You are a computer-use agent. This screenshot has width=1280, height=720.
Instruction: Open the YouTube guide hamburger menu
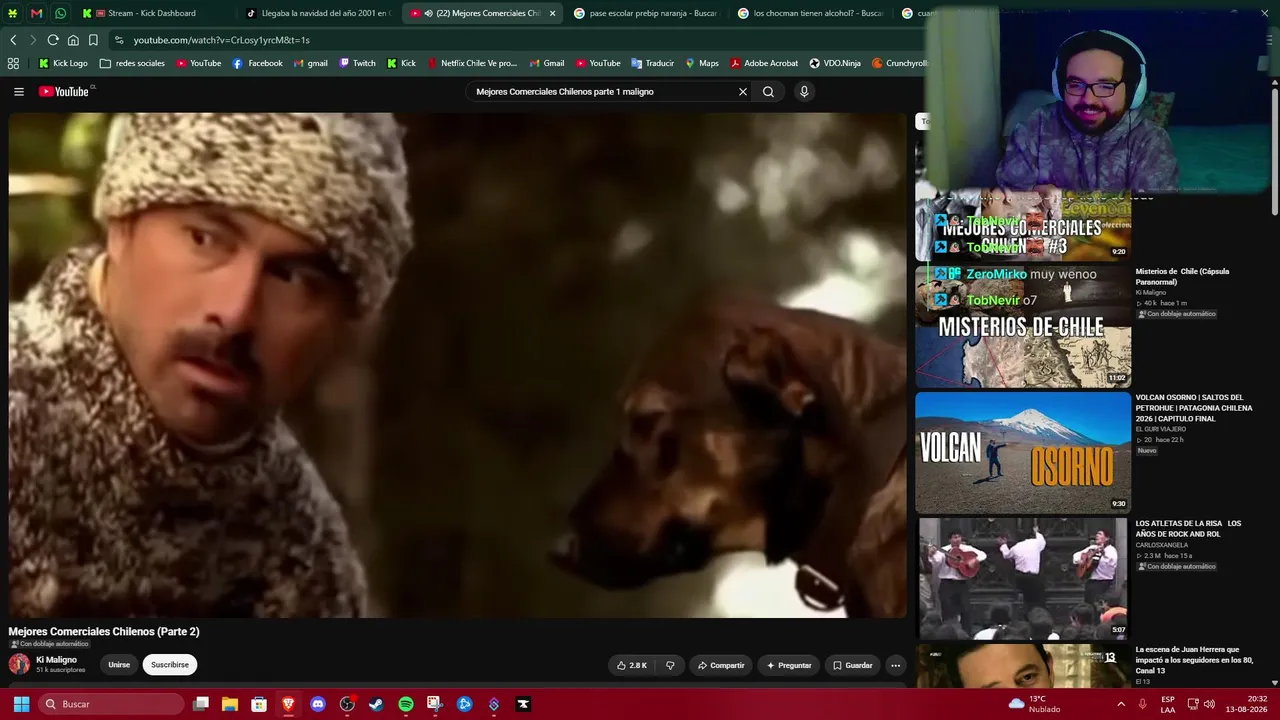point(19,92)
